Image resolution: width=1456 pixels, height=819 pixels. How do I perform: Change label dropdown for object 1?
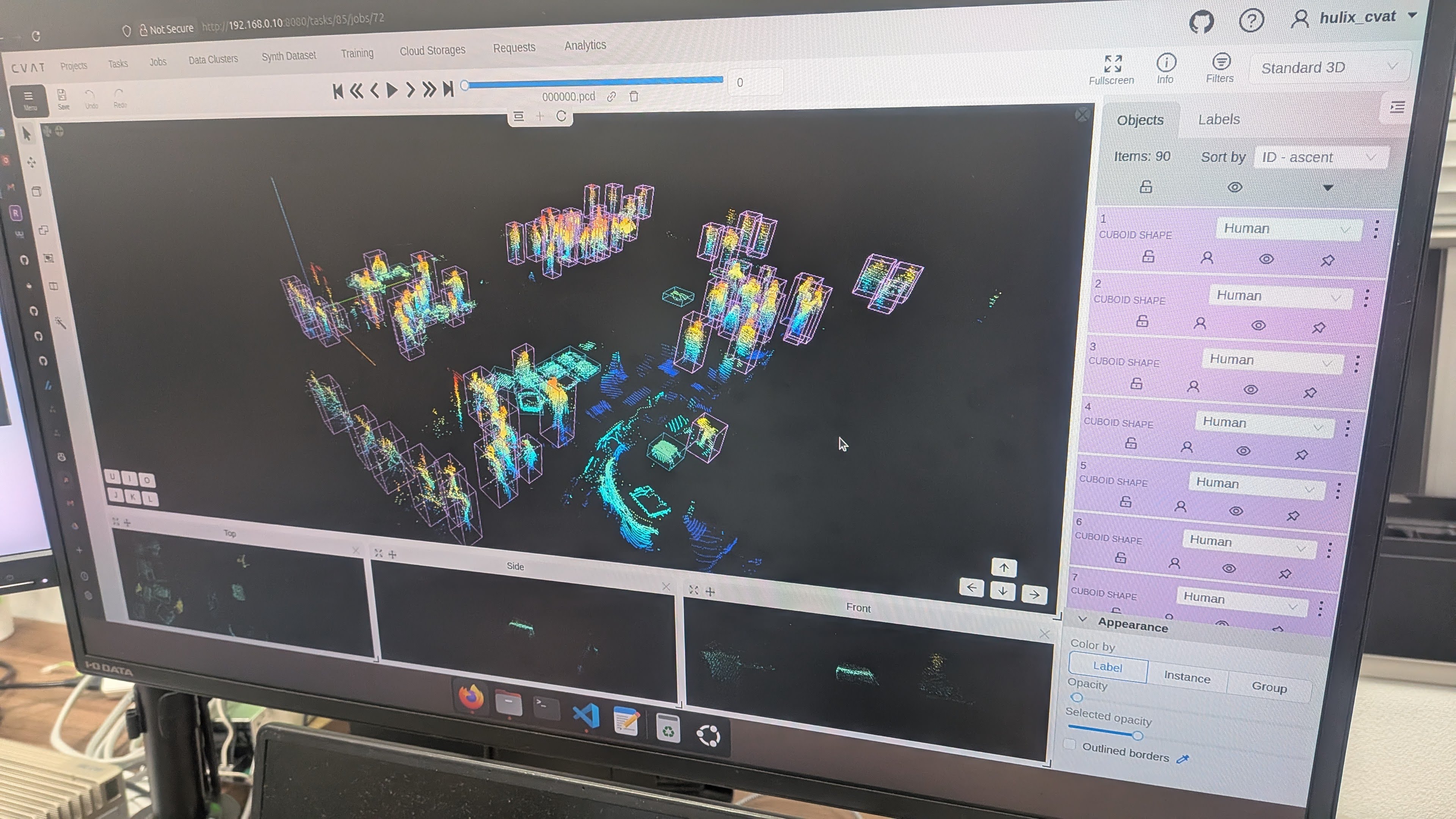(1289, 229)
